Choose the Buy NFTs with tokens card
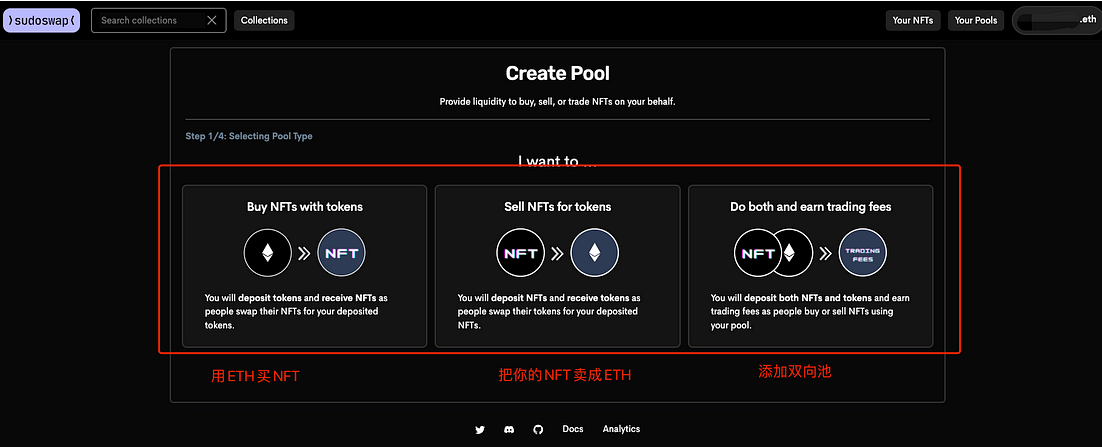Image resolution: width=1102 pixels, height=447 pixels. click(x=304, y=266)
